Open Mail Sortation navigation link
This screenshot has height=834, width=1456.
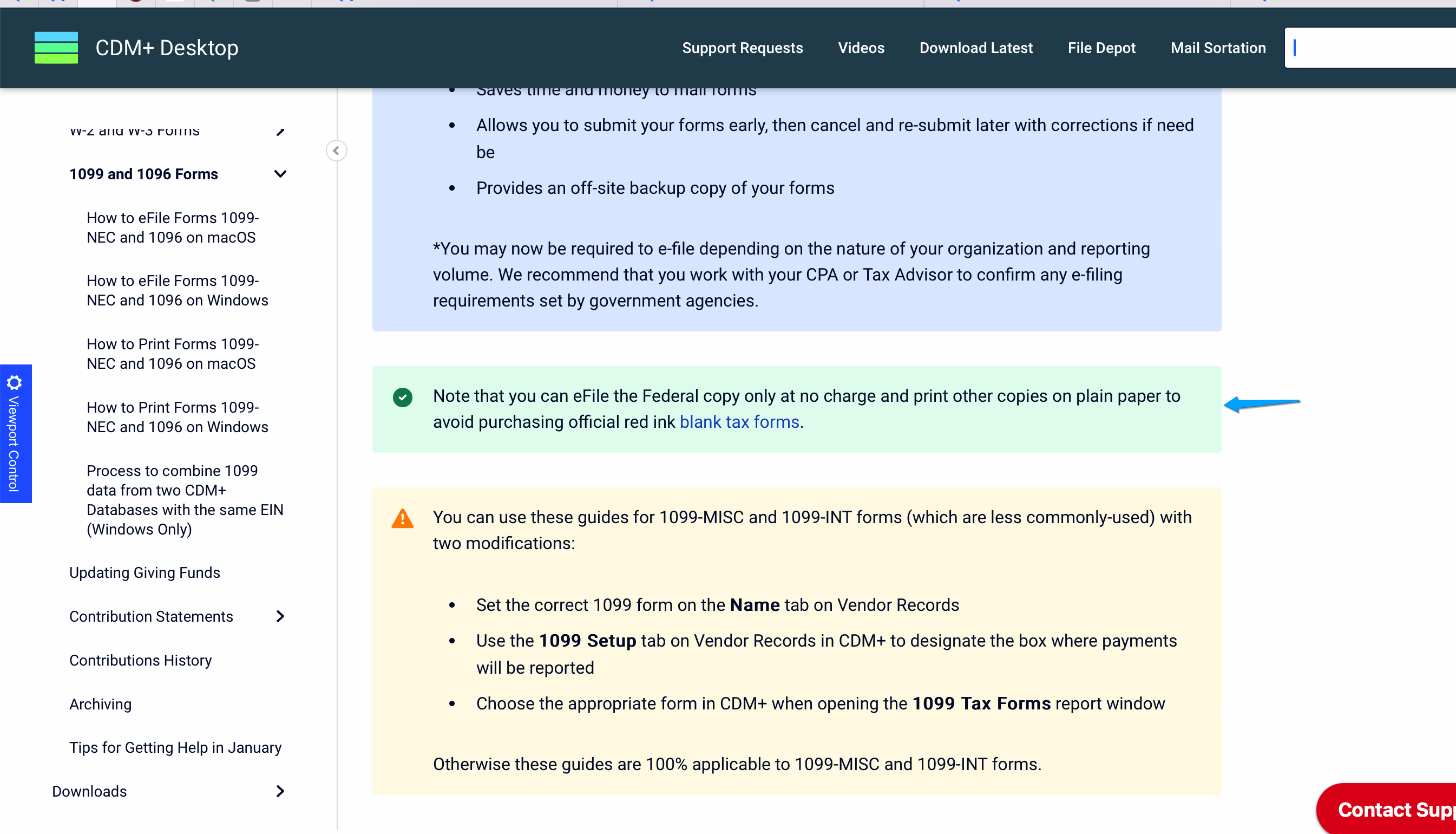pyautogui.click(x=1218, y=48)
